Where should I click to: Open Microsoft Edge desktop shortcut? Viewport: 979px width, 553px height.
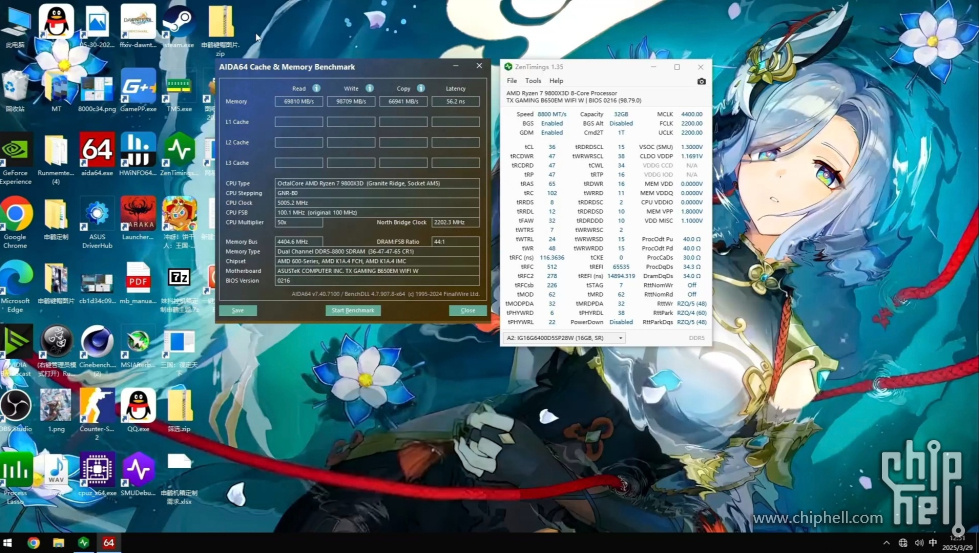16,286
